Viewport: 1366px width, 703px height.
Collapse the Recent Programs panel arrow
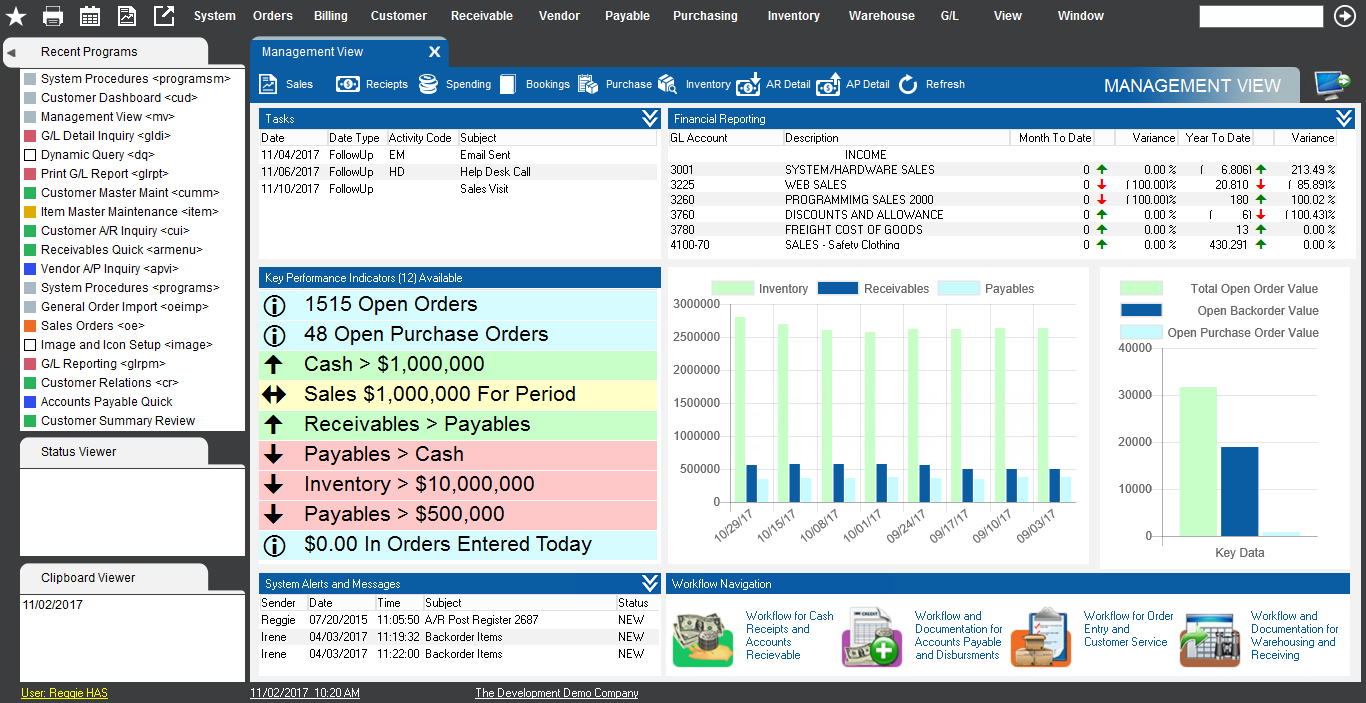click(11, 52)
